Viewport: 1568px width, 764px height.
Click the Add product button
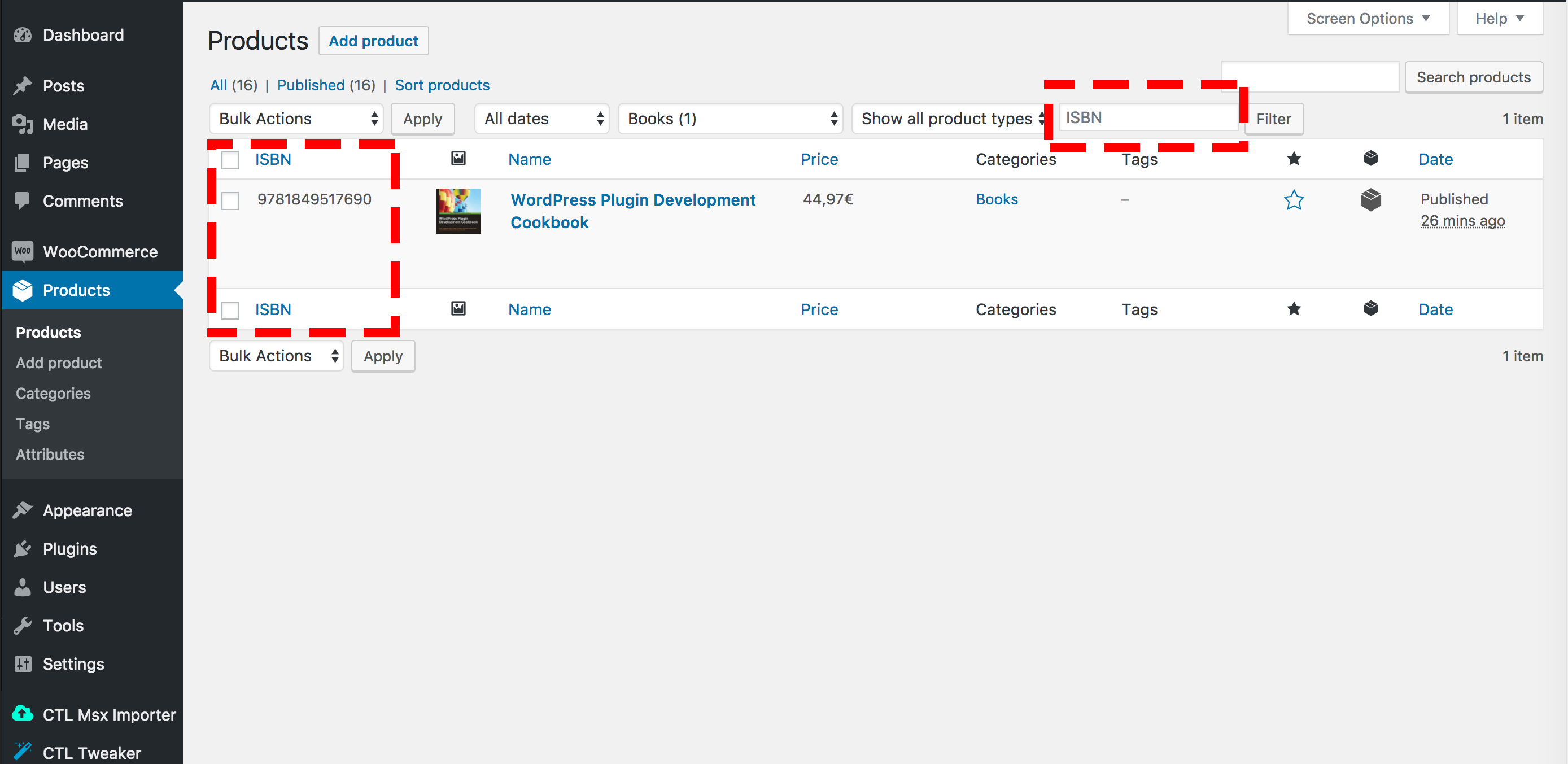click(374, 40)
